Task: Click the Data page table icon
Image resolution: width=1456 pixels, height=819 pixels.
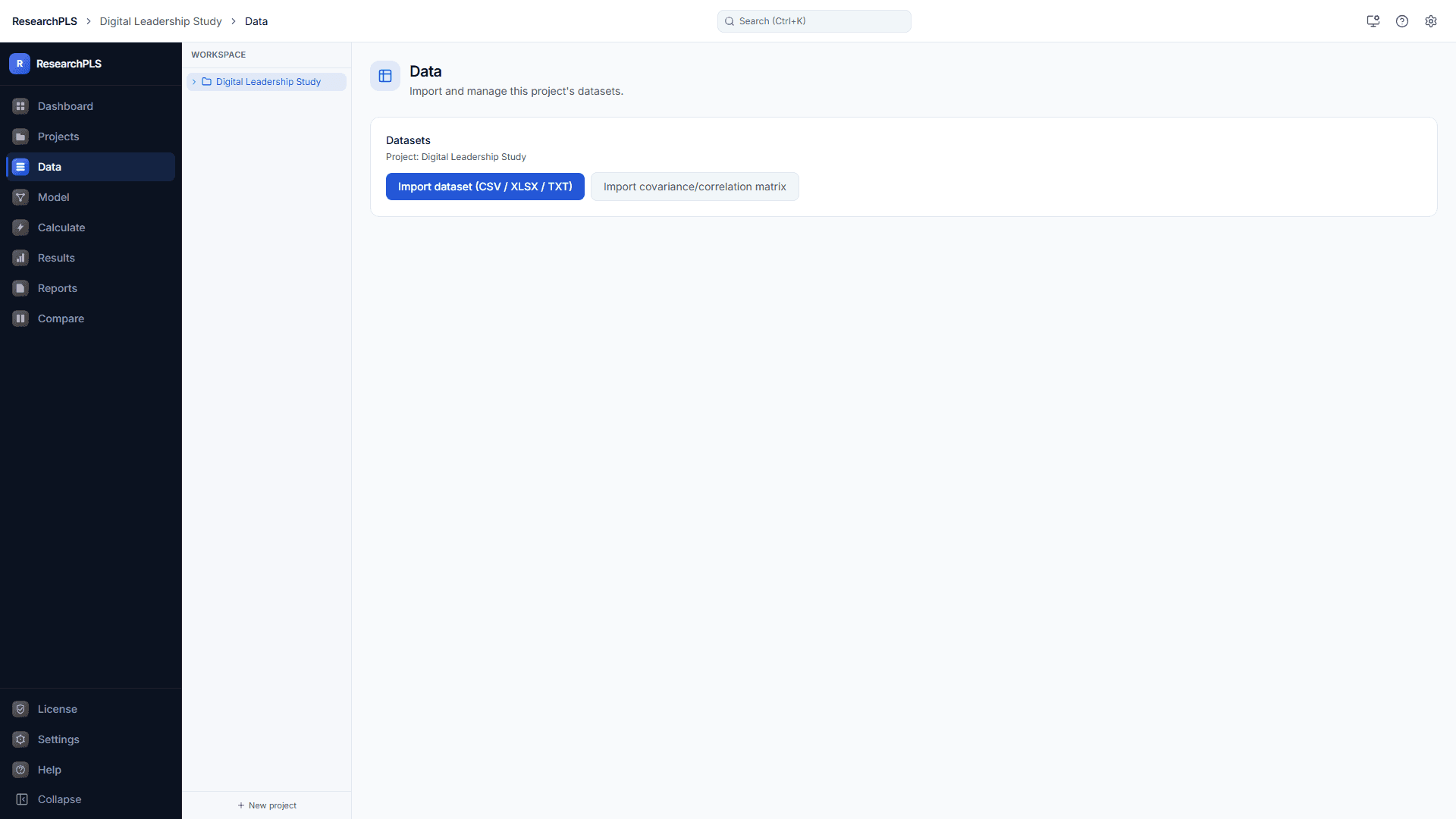Action: coord(385,76)
